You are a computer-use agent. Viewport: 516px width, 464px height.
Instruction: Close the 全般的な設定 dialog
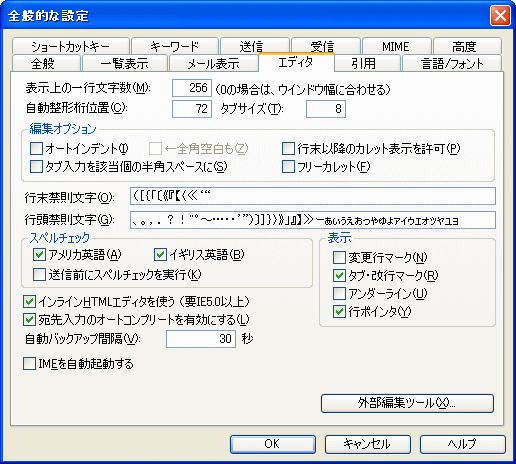pyautogui.click(x=500, y=15)
